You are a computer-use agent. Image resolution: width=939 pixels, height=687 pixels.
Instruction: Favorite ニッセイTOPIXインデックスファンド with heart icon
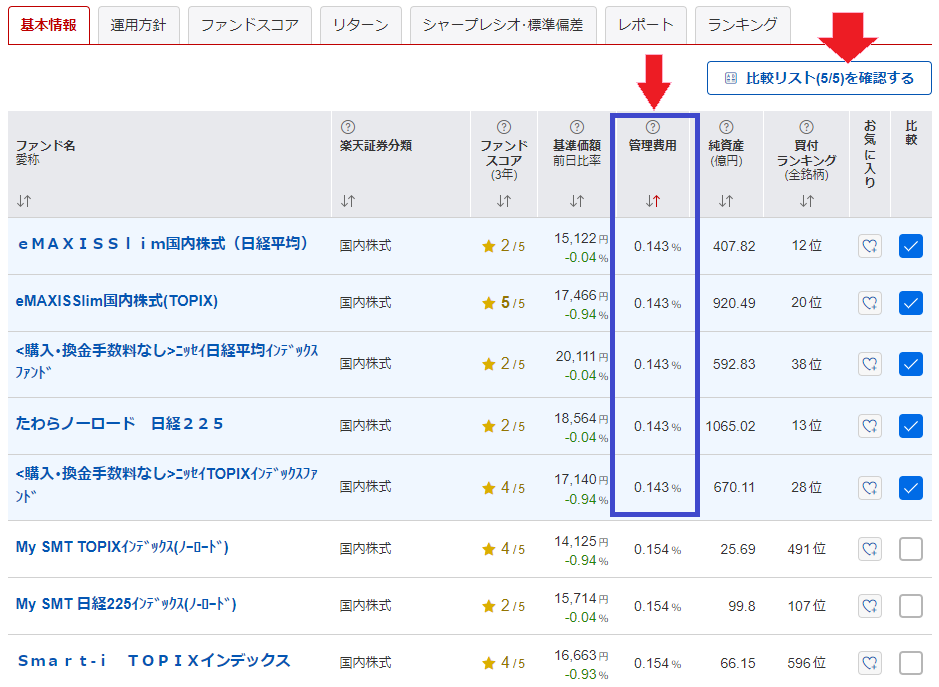point(870,488)
